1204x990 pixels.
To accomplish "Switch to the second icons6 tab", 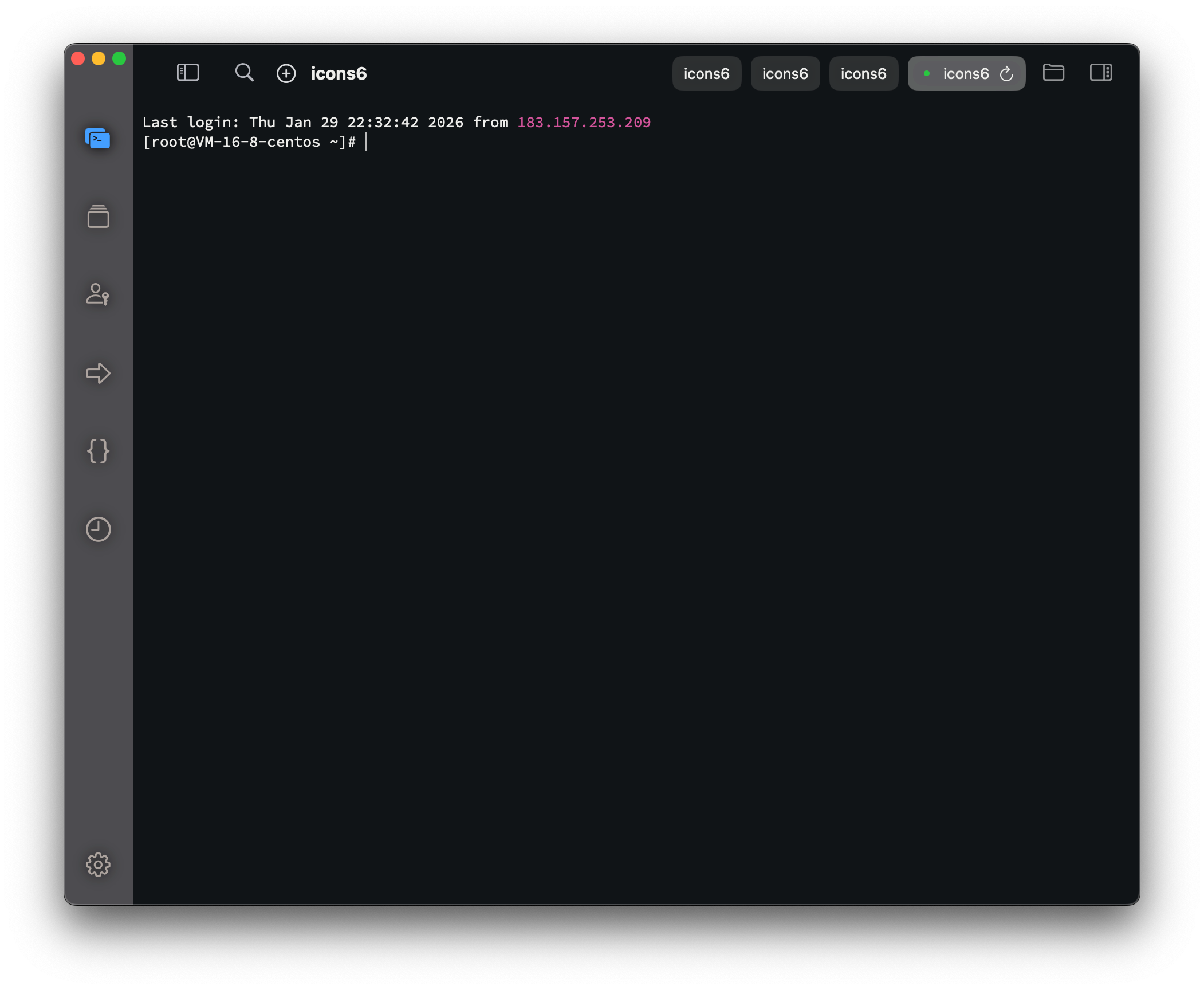I will coord(785,73).
